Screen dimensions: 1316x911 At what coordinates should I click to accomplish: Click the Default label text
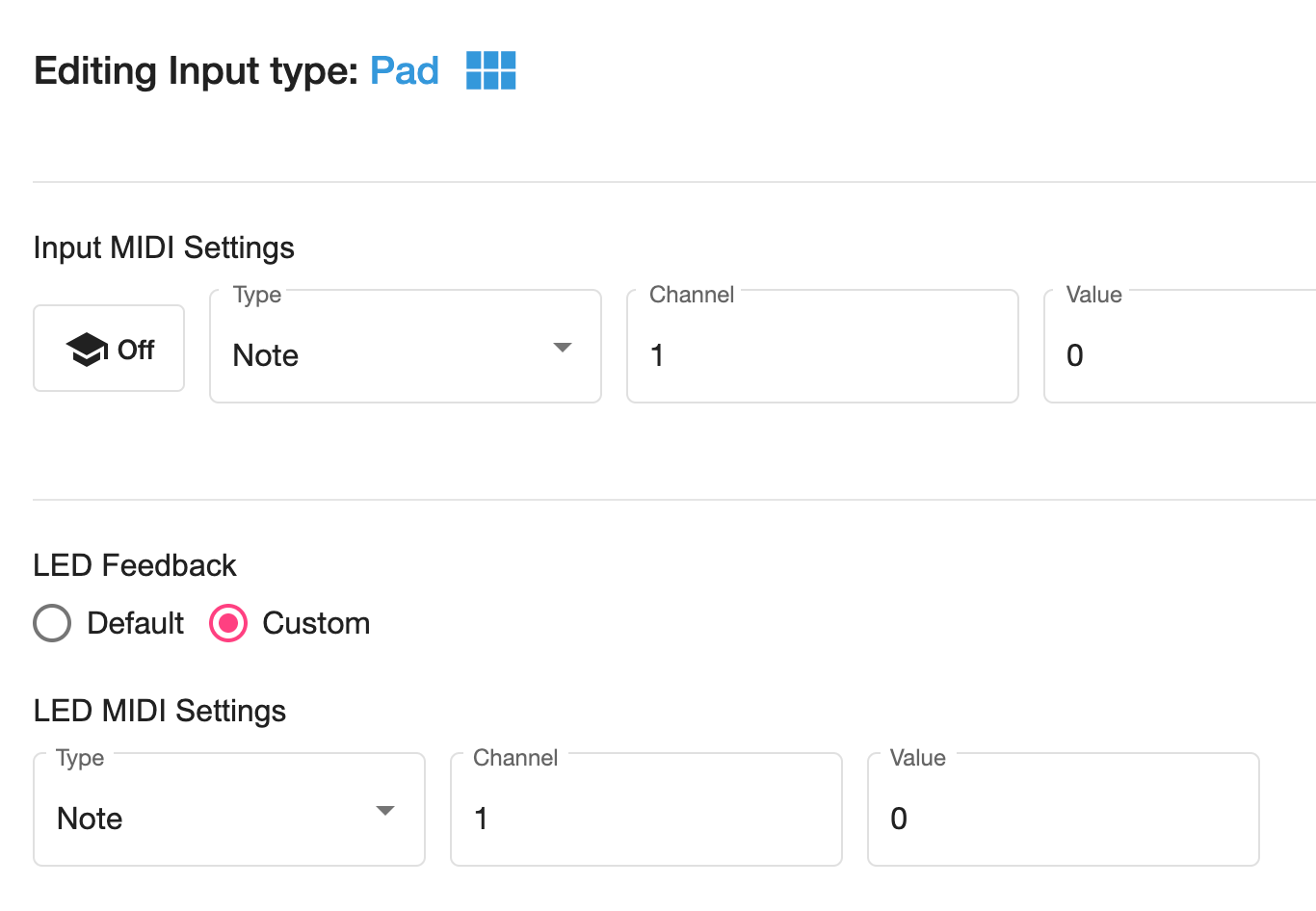coord(135,623)
